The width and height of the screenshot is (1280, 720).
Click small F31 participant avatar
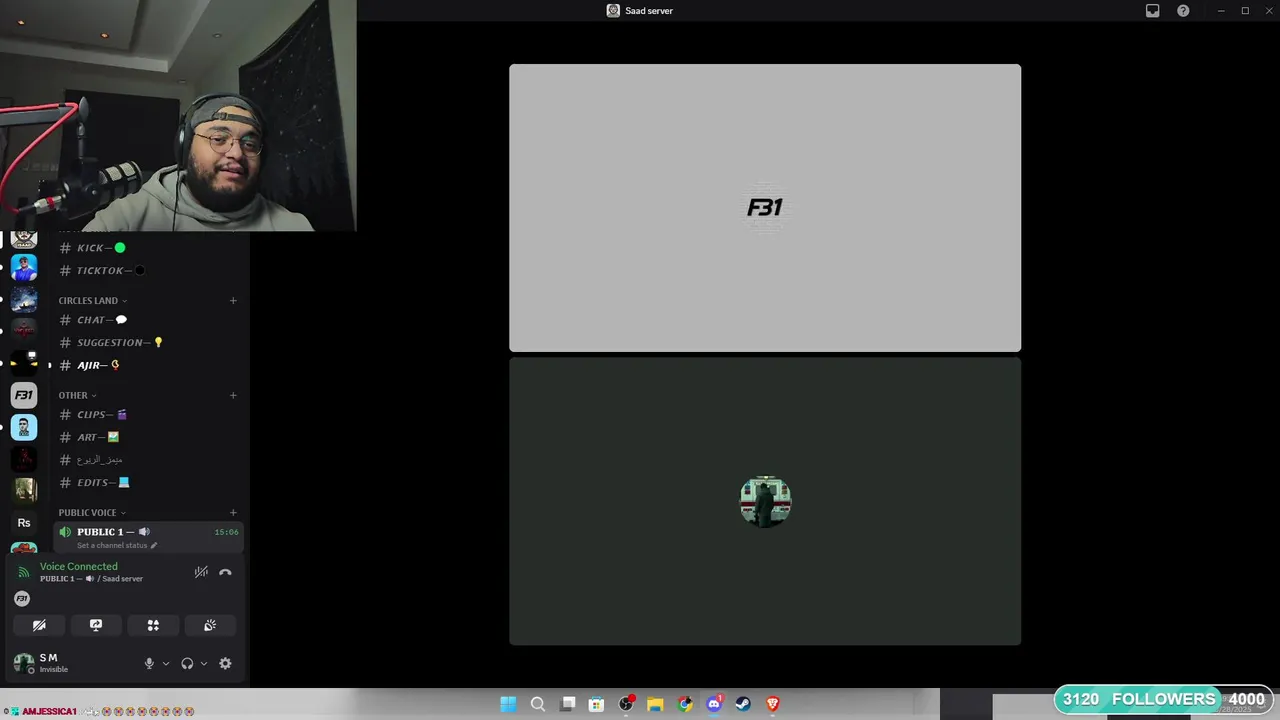(x=22, y=598)
